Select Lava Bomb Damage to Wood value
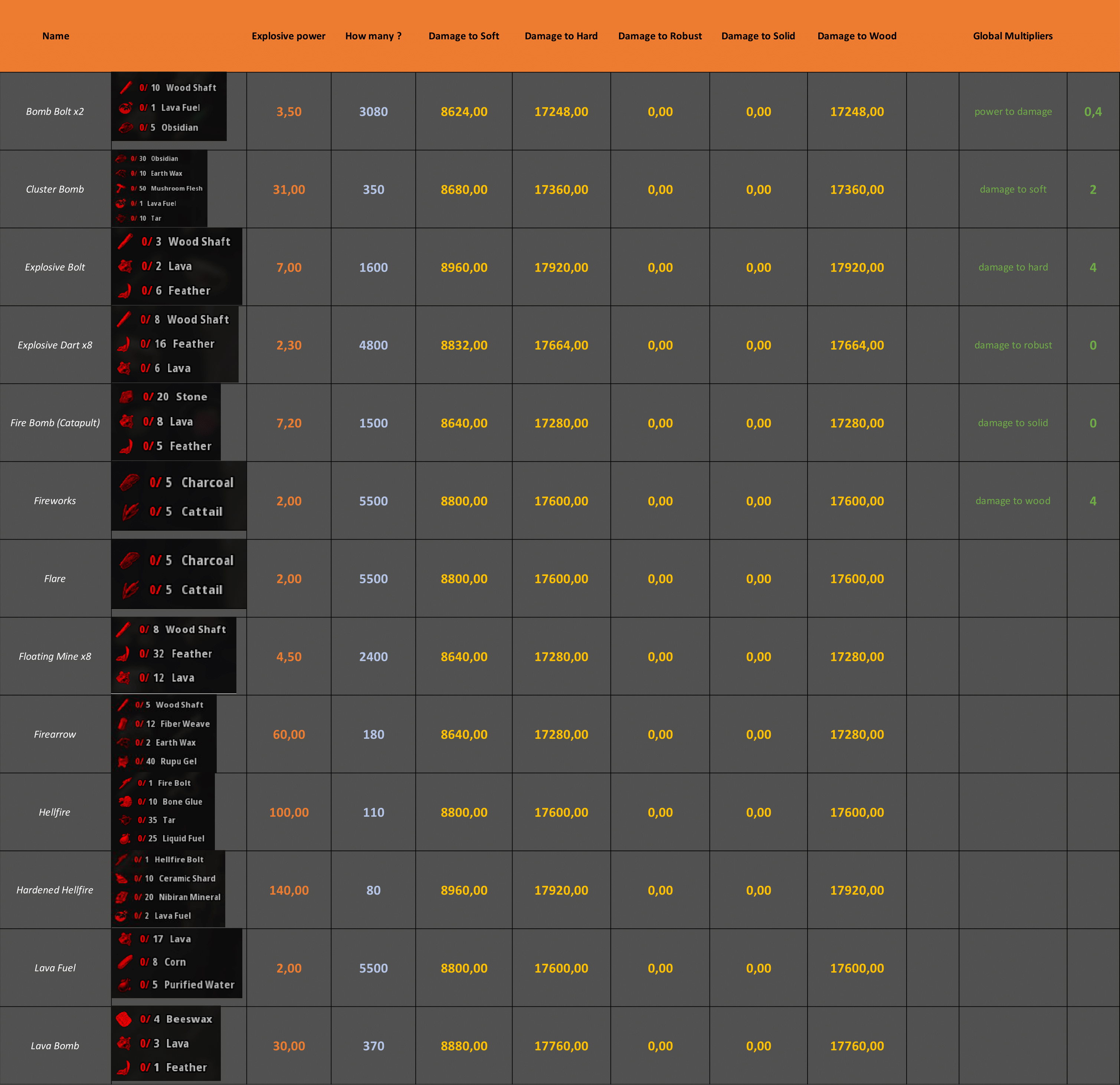Screen dimensions: 1120x1085 pyautogui.click(x=856, y=1046)
